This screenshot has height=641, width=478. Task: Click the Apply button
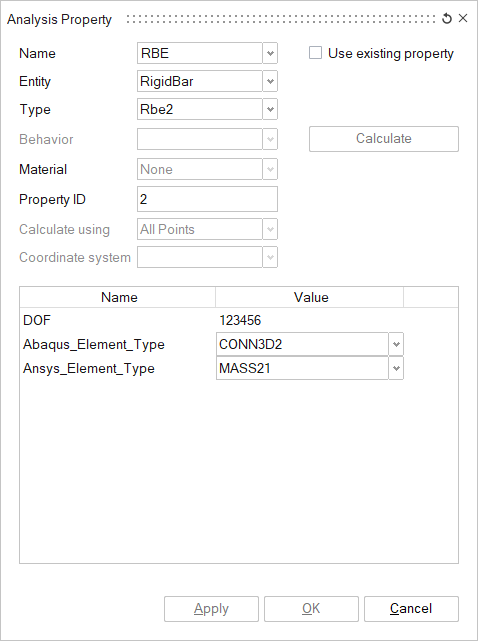pos(211,609)
